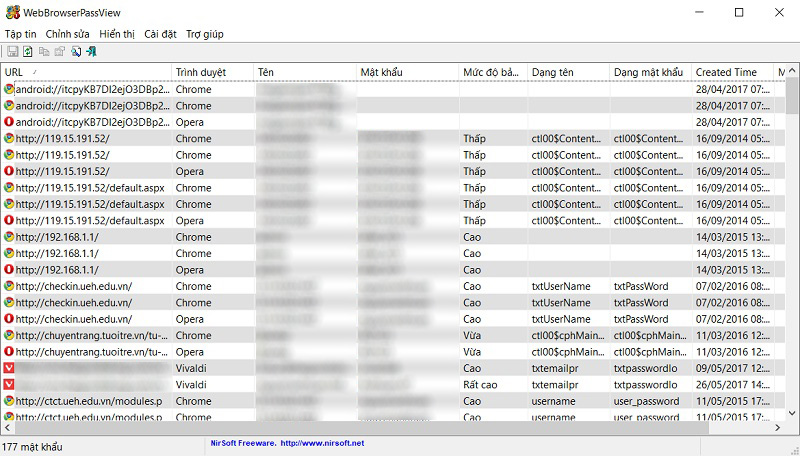The image size is (800, 456).
Task: Click Opera icon beside 119.15.191.52/default.aspx row
Action: pyautogui.click(x=9, y=220)
